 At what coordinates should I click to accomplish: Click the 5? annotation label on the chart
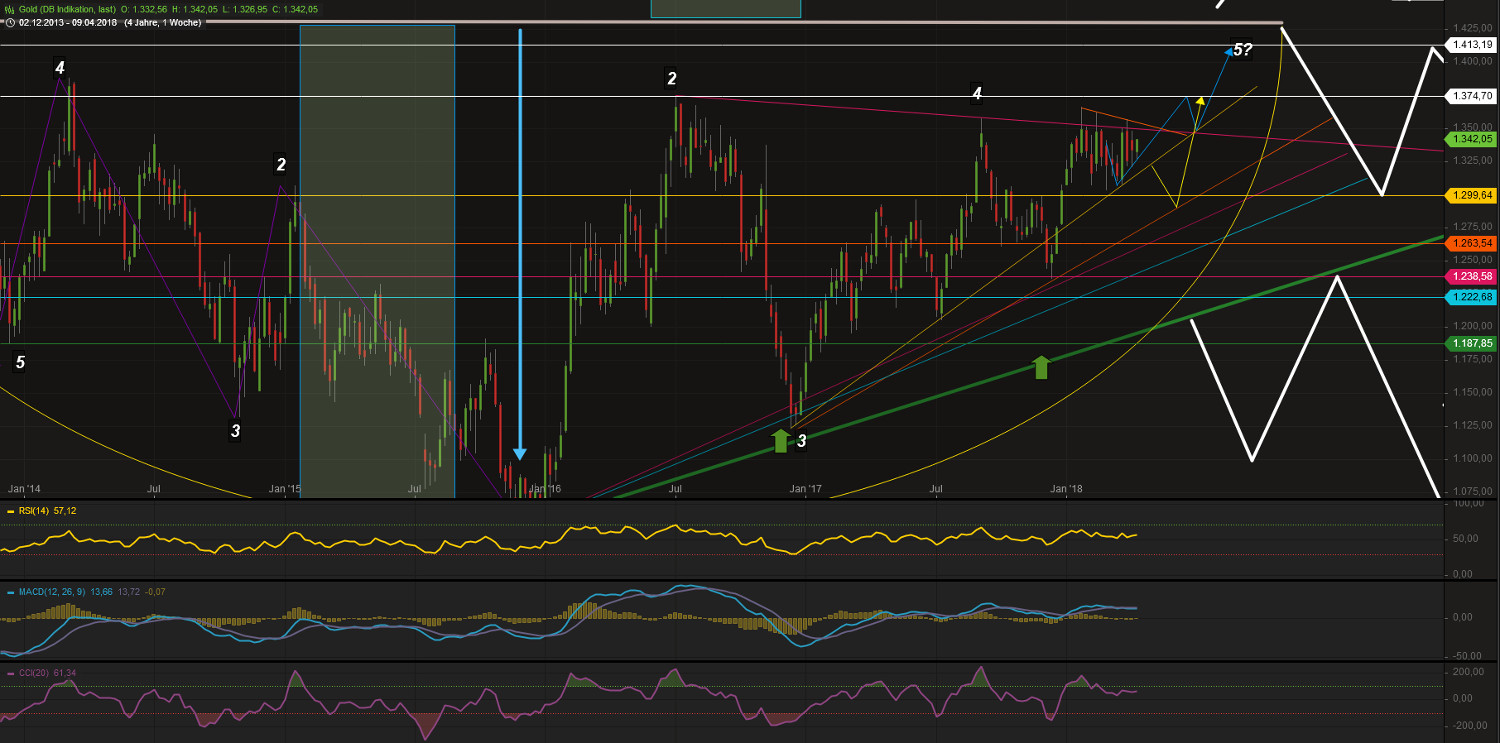(x=1241, y=48)
